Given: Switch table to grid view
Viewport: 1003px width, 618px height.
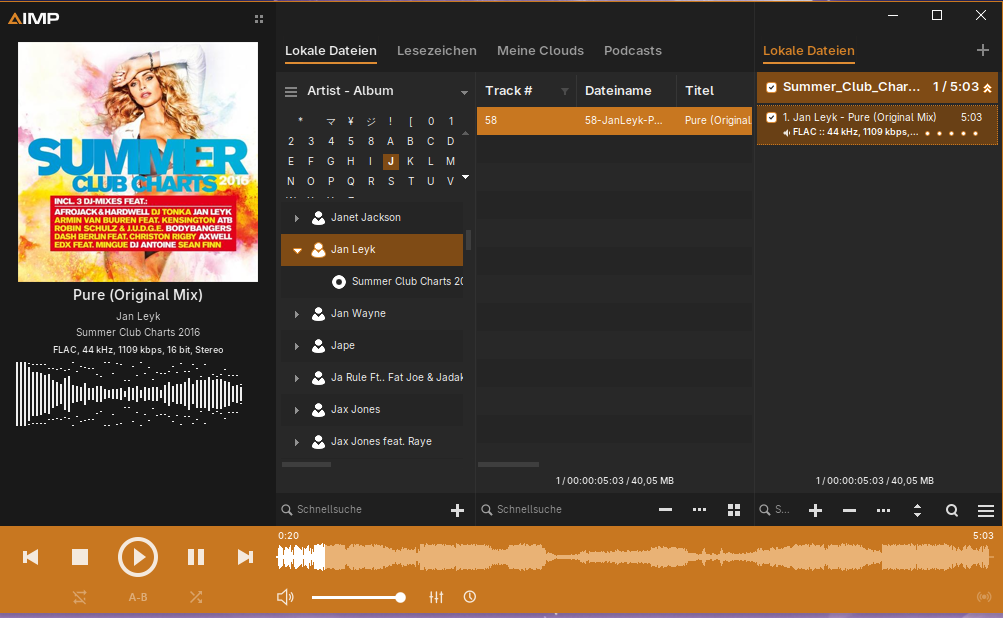Looking at the screenshot, I should coord(734,510).
